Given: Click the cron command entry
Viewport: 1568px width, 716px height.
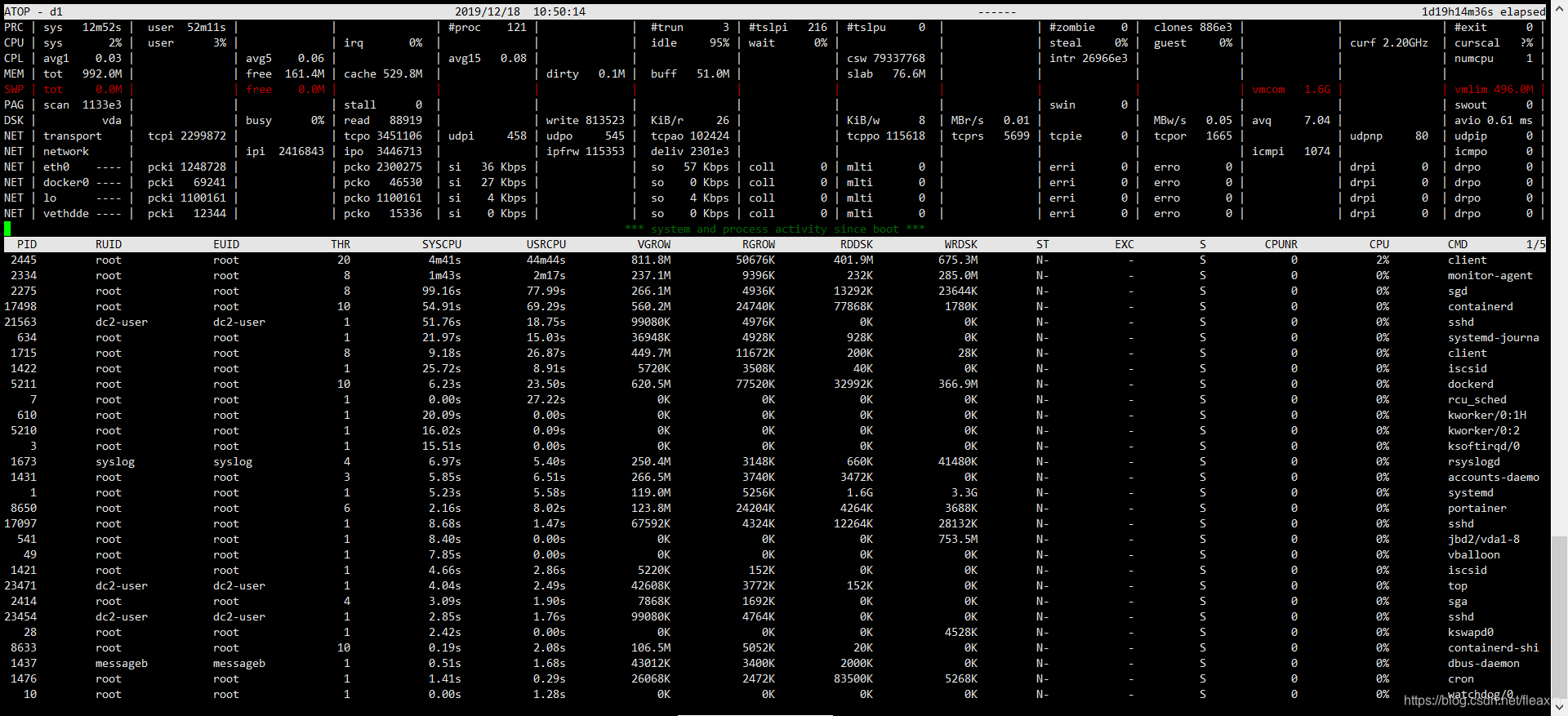Looking at the screenshot, I should (1461, 678).
